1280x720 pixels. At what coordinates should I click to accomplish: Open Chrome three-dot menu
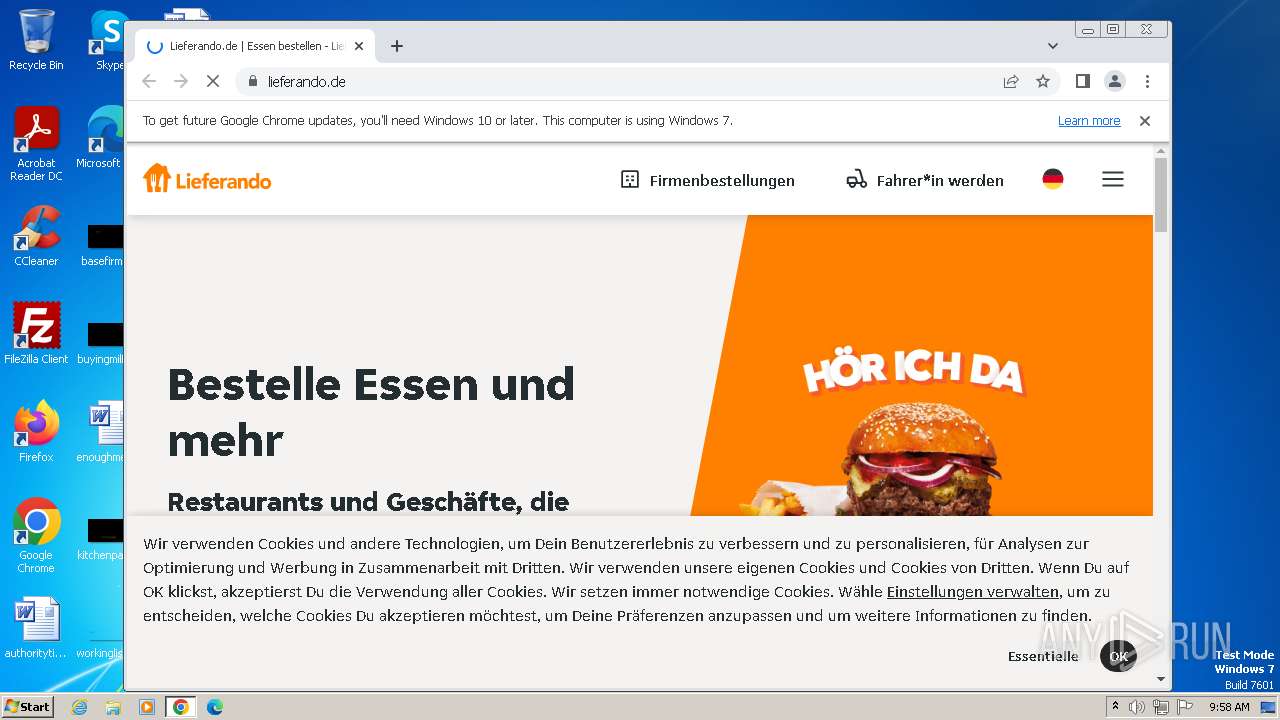[1147, 81]
